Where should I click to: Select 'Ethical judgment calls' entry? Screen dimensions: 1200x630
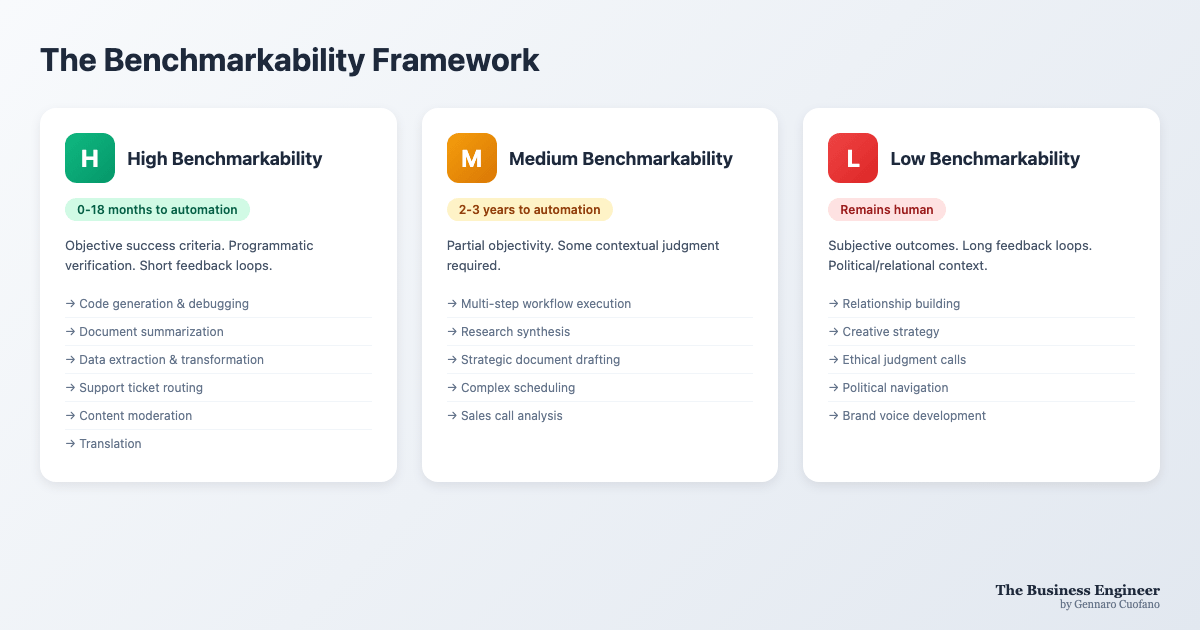[x=982, y=360]
